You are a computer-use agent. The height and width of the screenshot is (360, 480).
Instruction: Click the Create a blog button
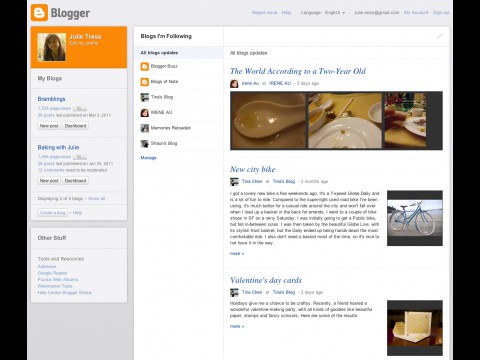[x=53, y=213]
